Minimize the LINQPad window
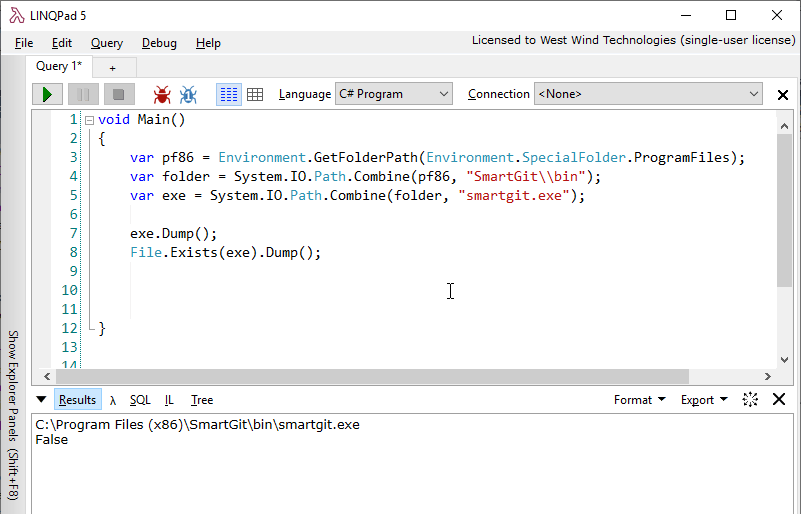 (686, 15)
